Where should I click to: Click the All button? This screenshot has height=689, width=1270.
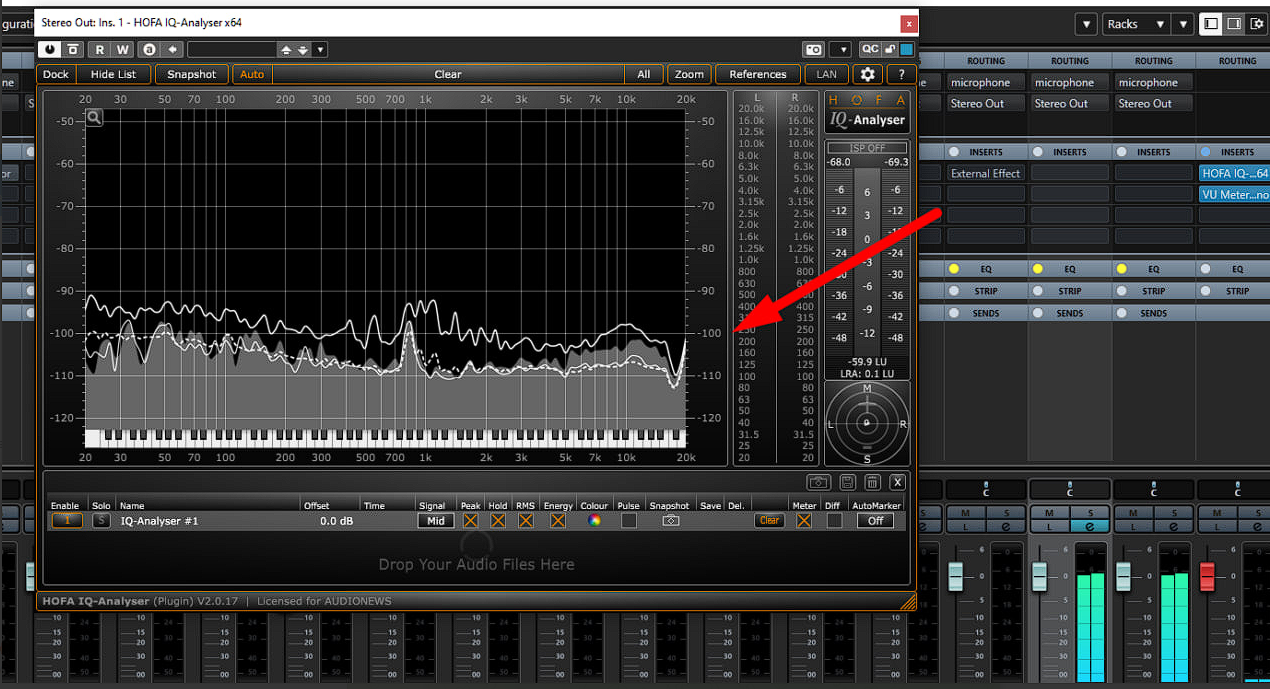click(644, 74)
